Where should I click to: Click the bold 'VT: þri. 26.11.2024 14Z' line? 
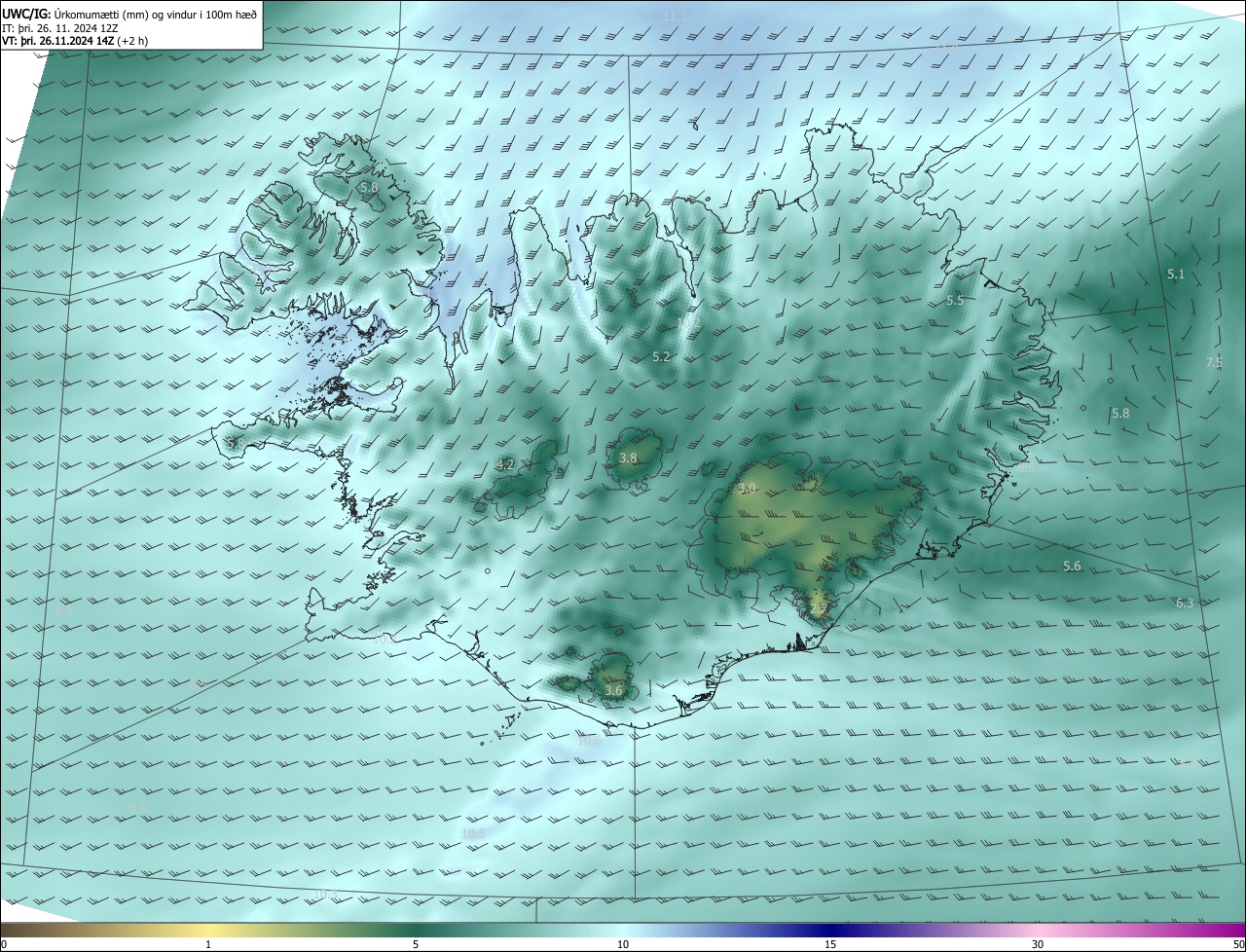click(x=58, y=41)
